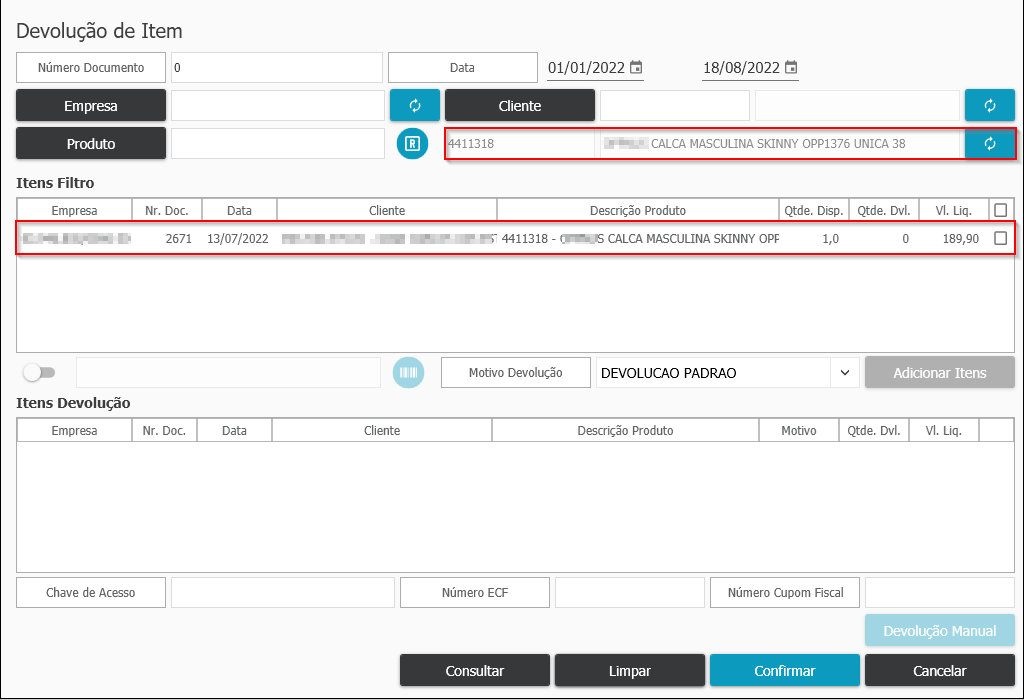
Task: Click the Cliente button
Action: tap(520, 105)
